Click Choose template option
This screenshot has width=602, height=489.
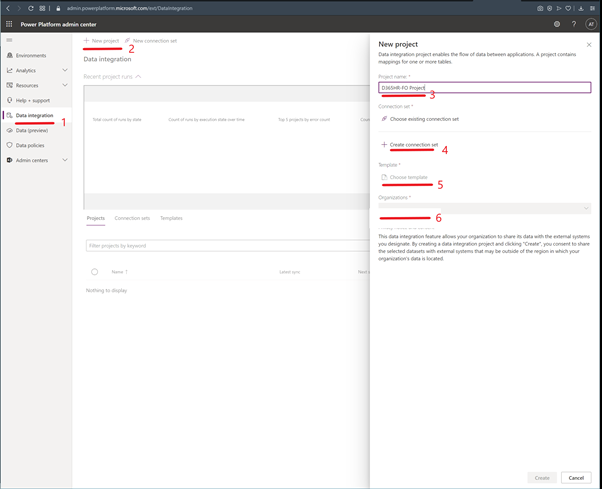coord(407,177)
